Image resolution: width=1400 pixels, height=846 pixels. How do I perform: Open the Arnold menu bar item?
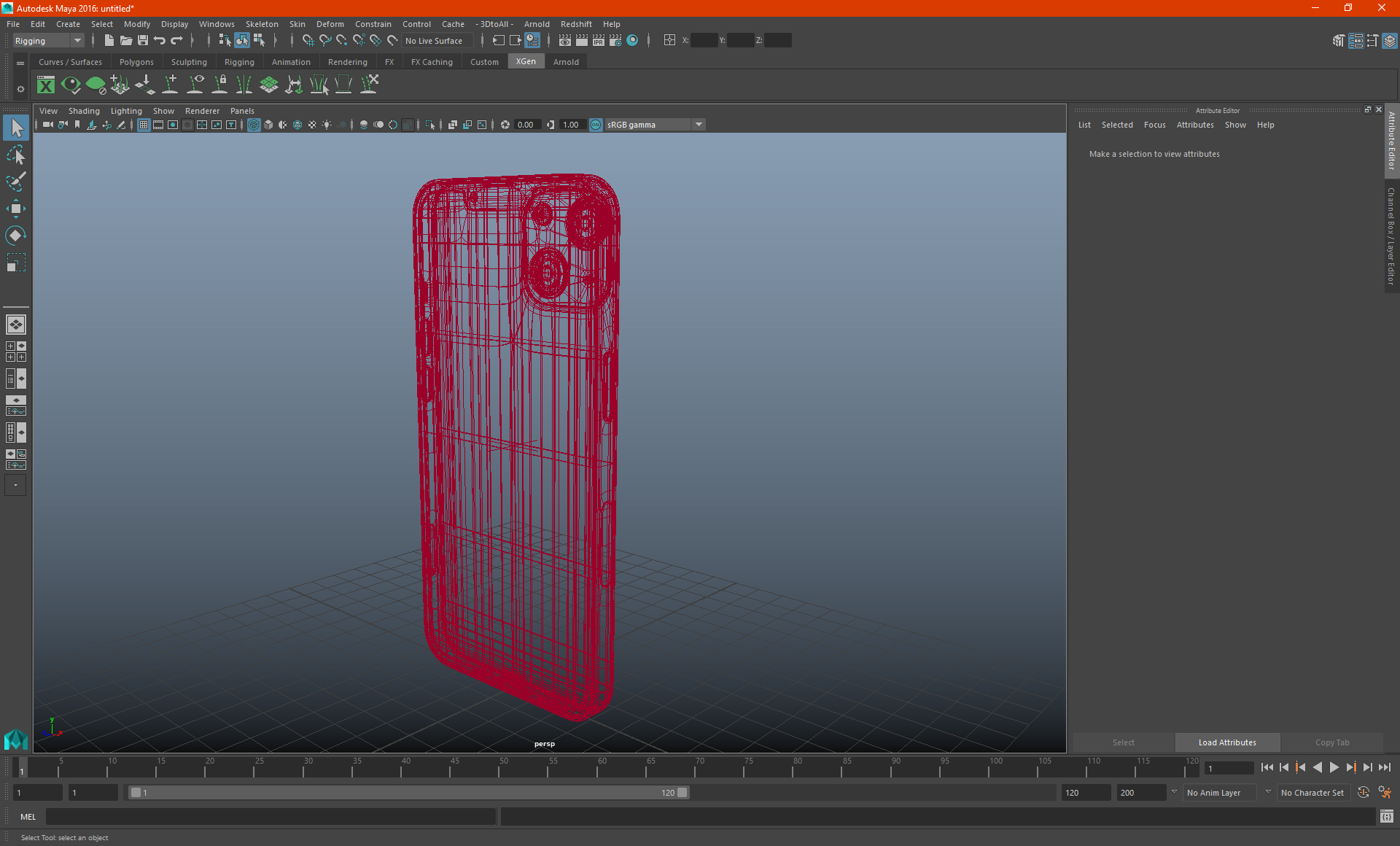tap(540, 24)
